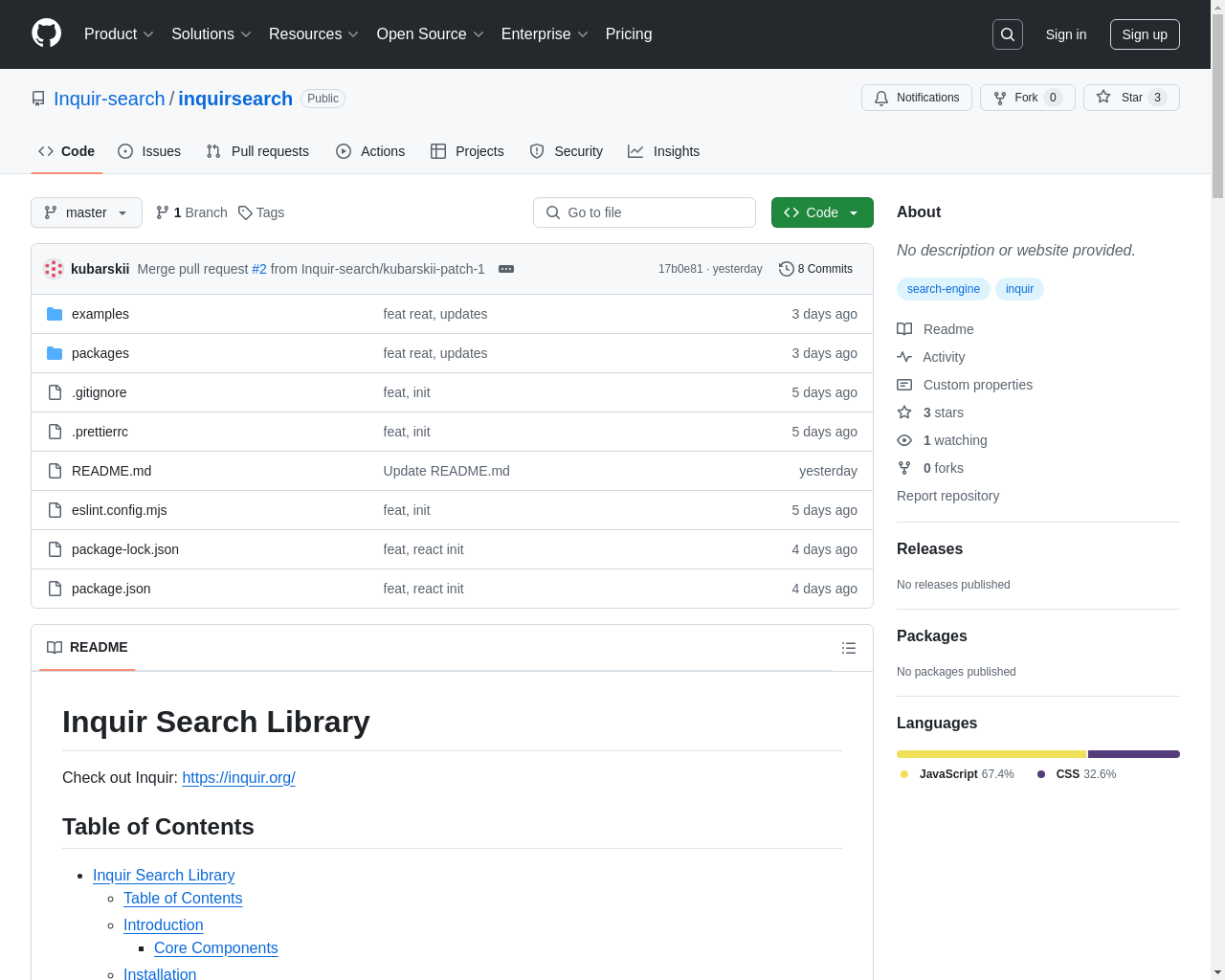Click the package.json file icon
Screen dimensions: 1225x980
click(55, 589)
